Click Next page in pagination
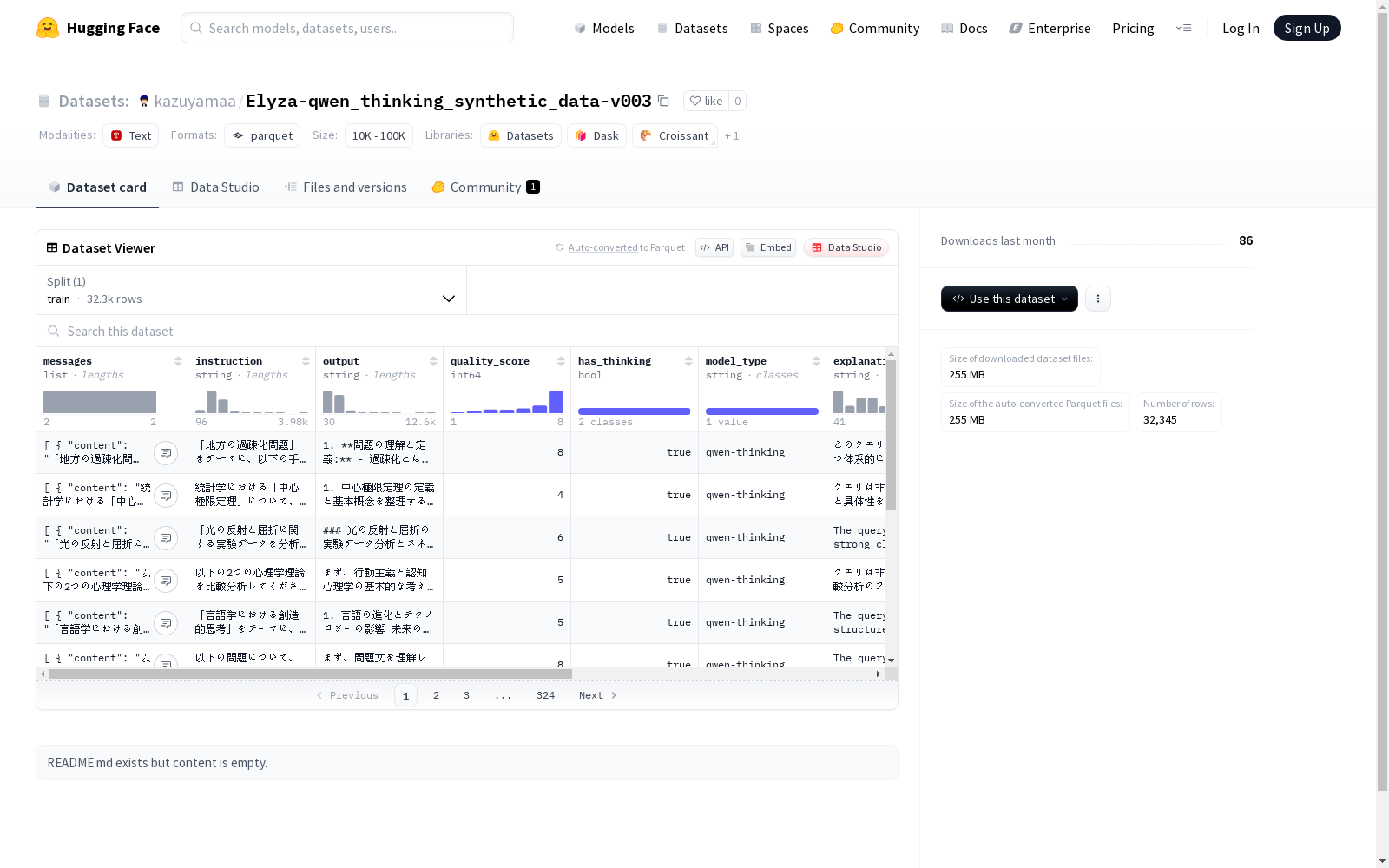Viewport: 1389px width, 868px height. click(x=597, y=695)
